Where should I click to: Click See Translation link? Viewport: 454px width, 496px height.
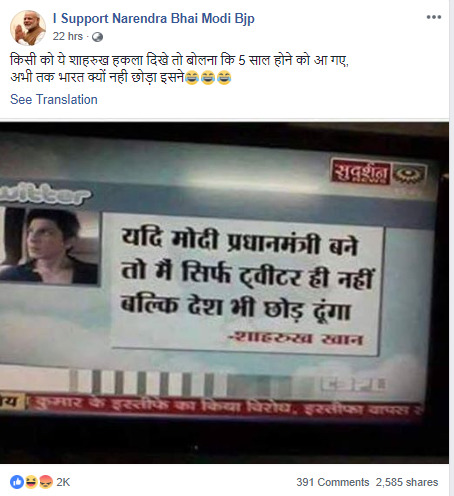click(x=54, y=99)
